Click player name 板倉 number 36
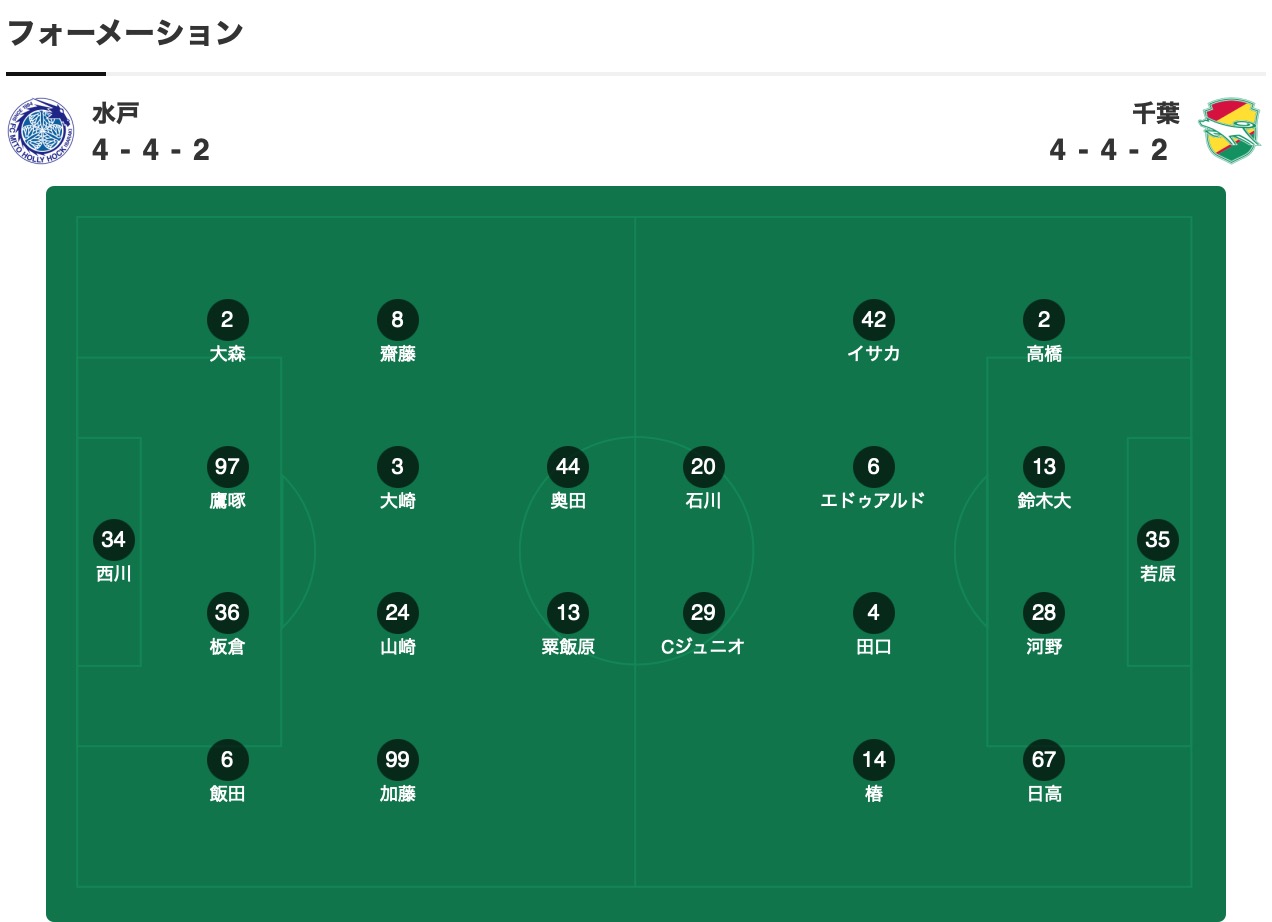1272x922 pixels. pos(227,647)
